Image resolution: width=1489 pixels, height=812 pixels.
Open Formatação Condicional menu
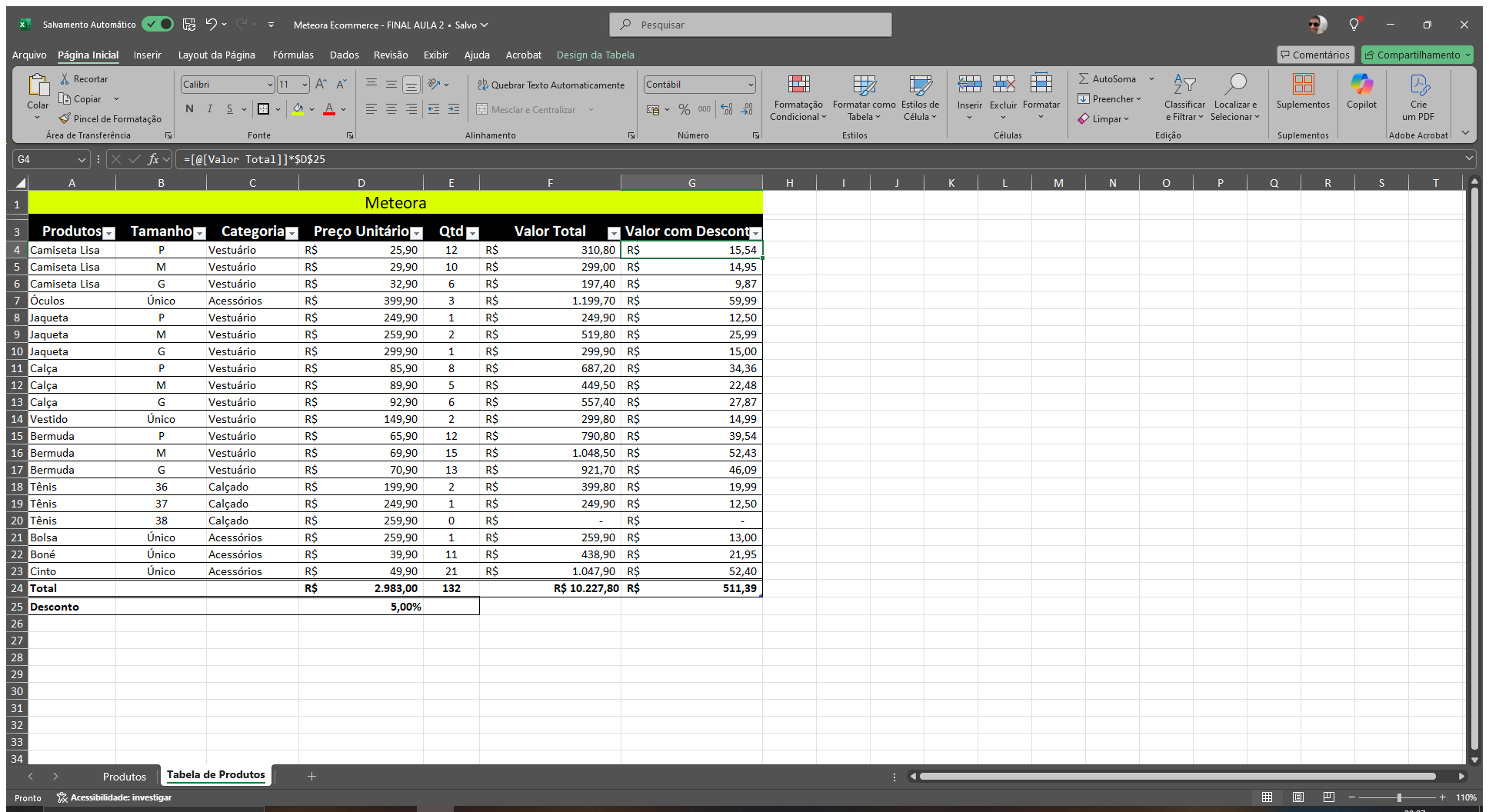point(798,98)
